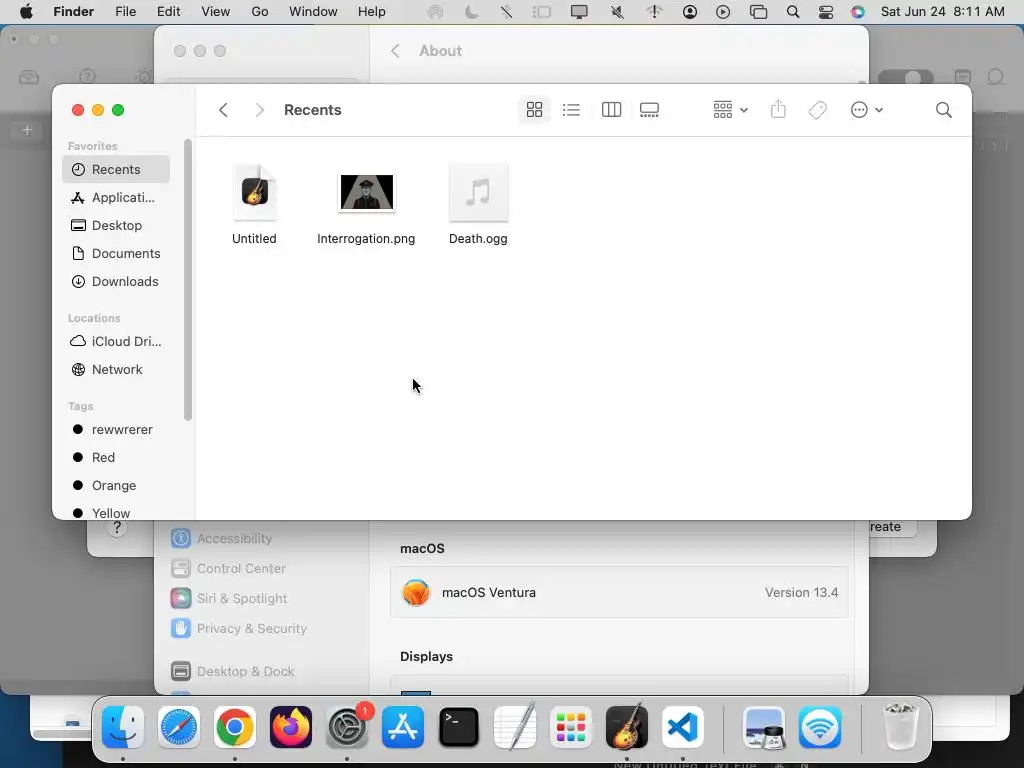The image size is (1024, 768).
Task: Go forward in Finder window
Action: click(259, 110)
